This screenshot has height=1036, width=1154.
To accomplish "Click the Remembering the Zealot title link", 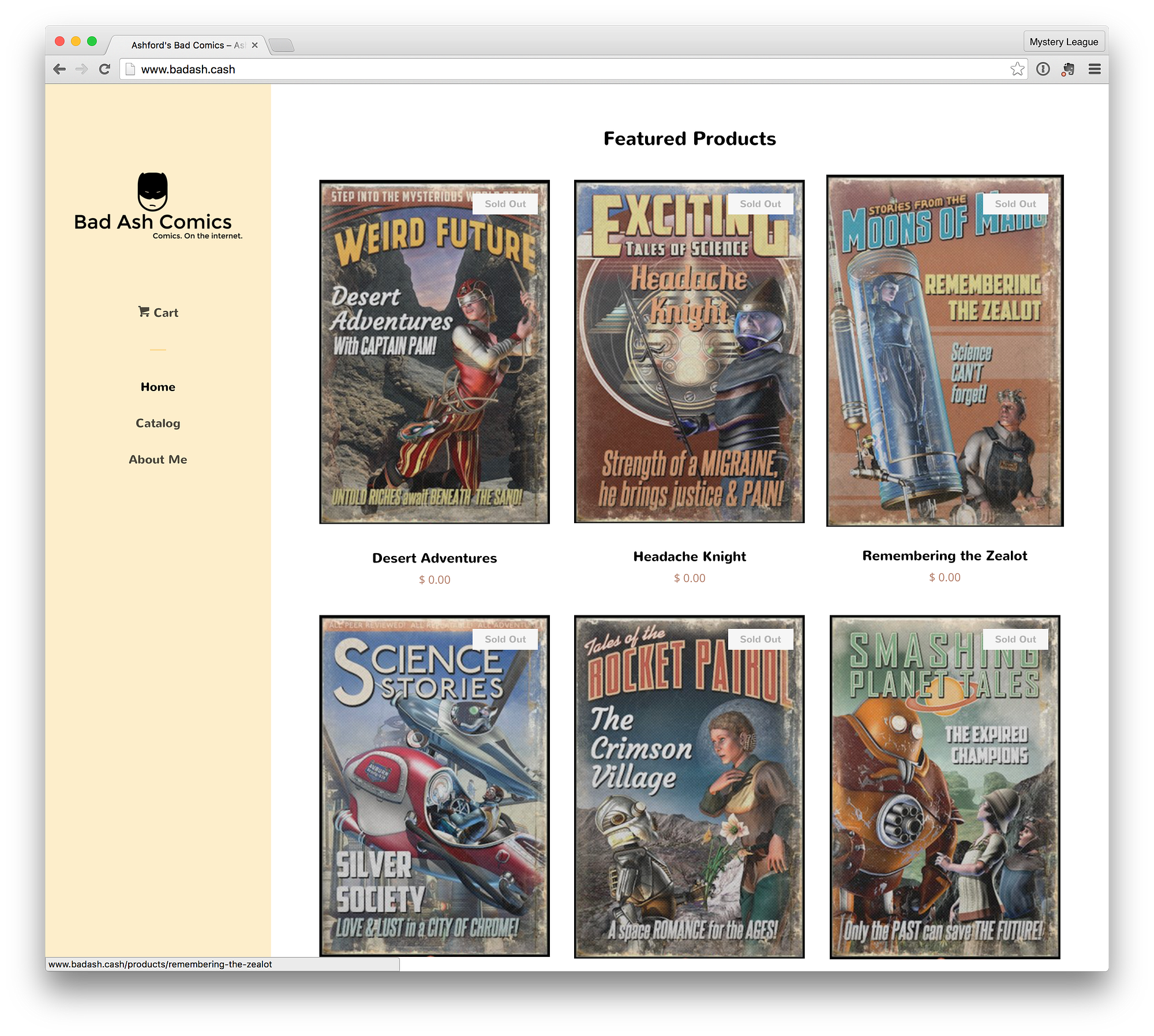I will click(x=945, y=556).
